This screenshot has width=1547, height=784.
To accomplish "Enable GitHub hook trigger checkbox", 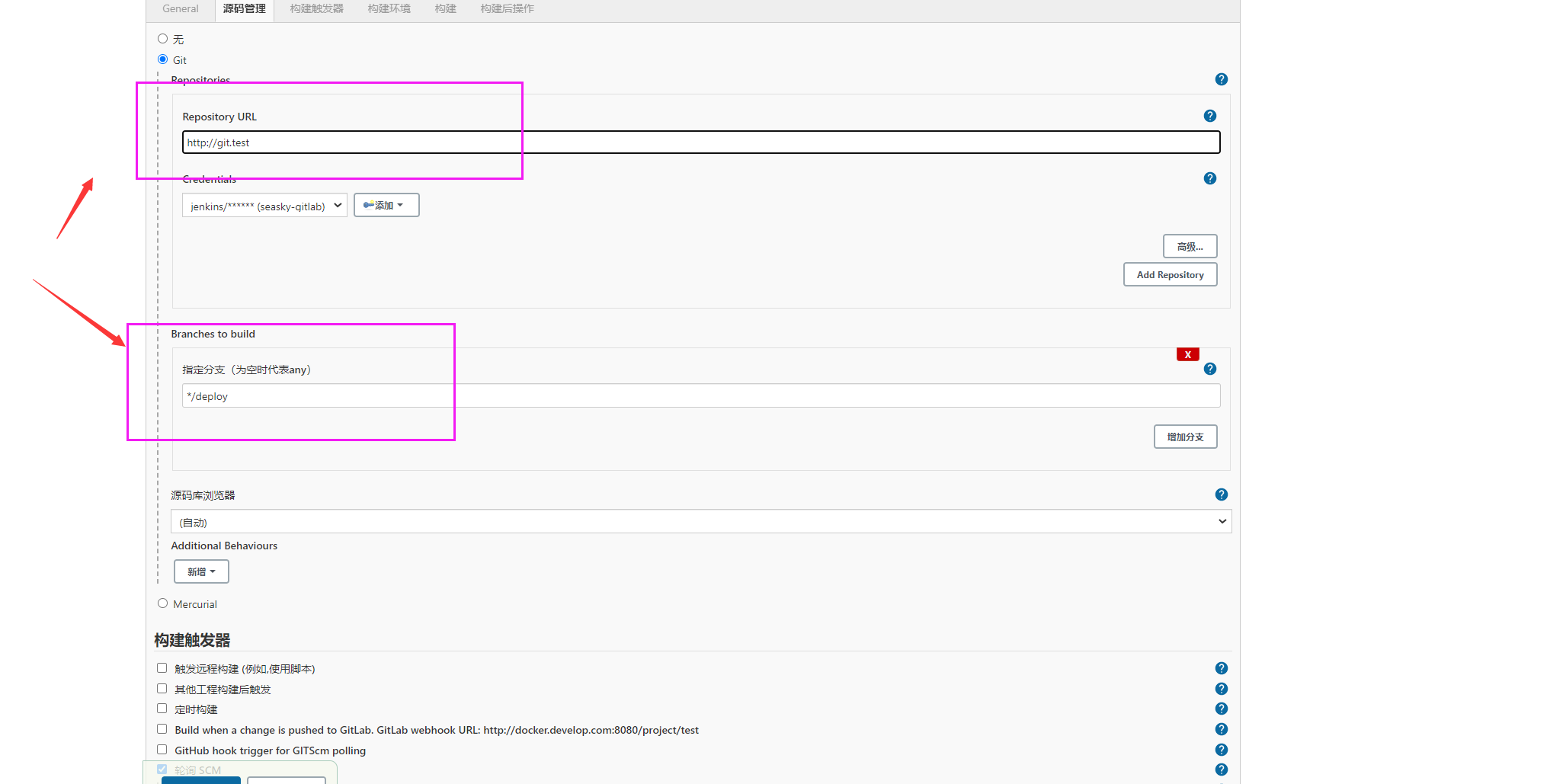I will coord(162,749).
